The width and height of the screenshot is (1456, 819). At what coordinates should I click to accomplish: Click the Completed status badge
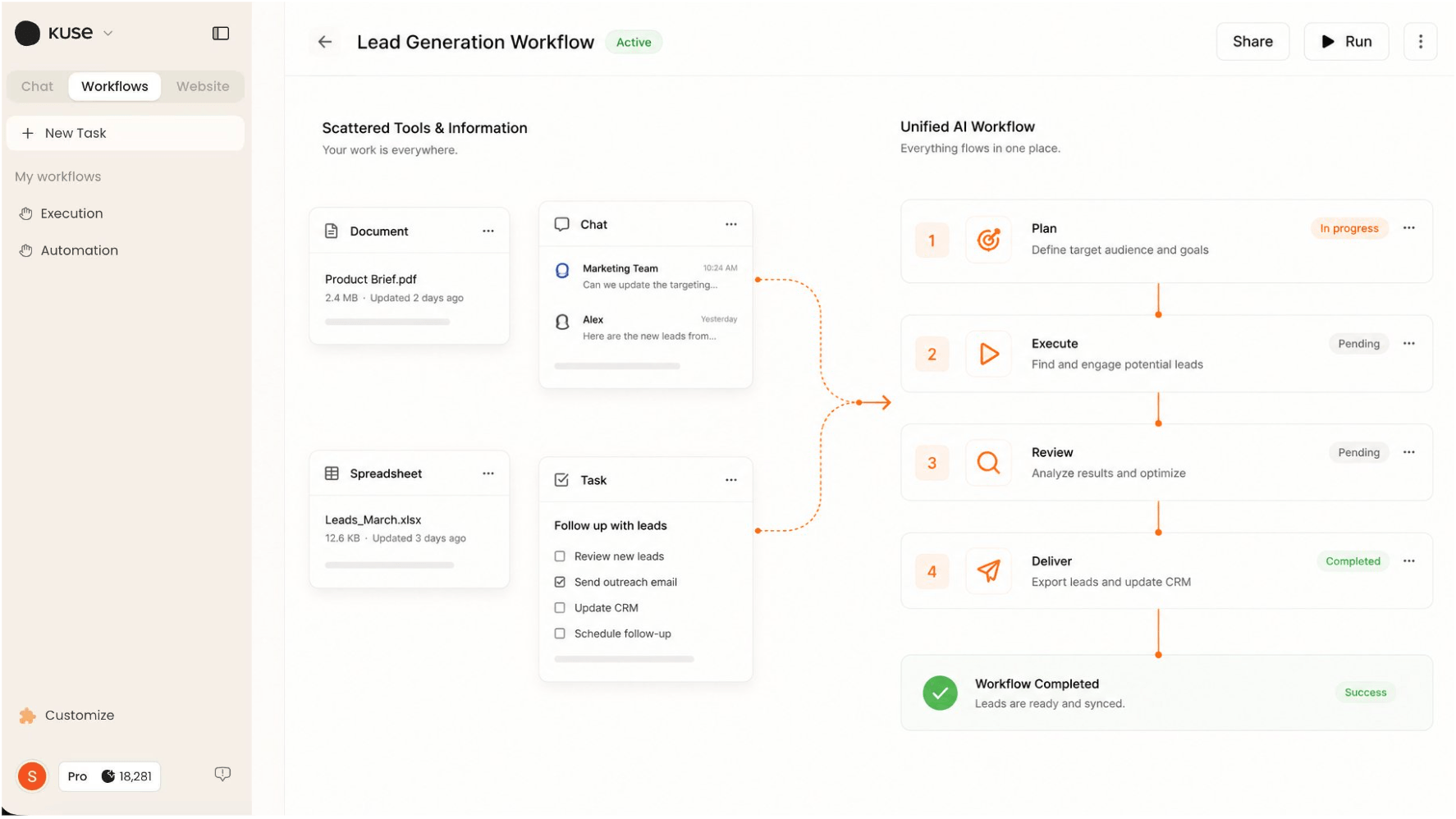click(1353, 562)
